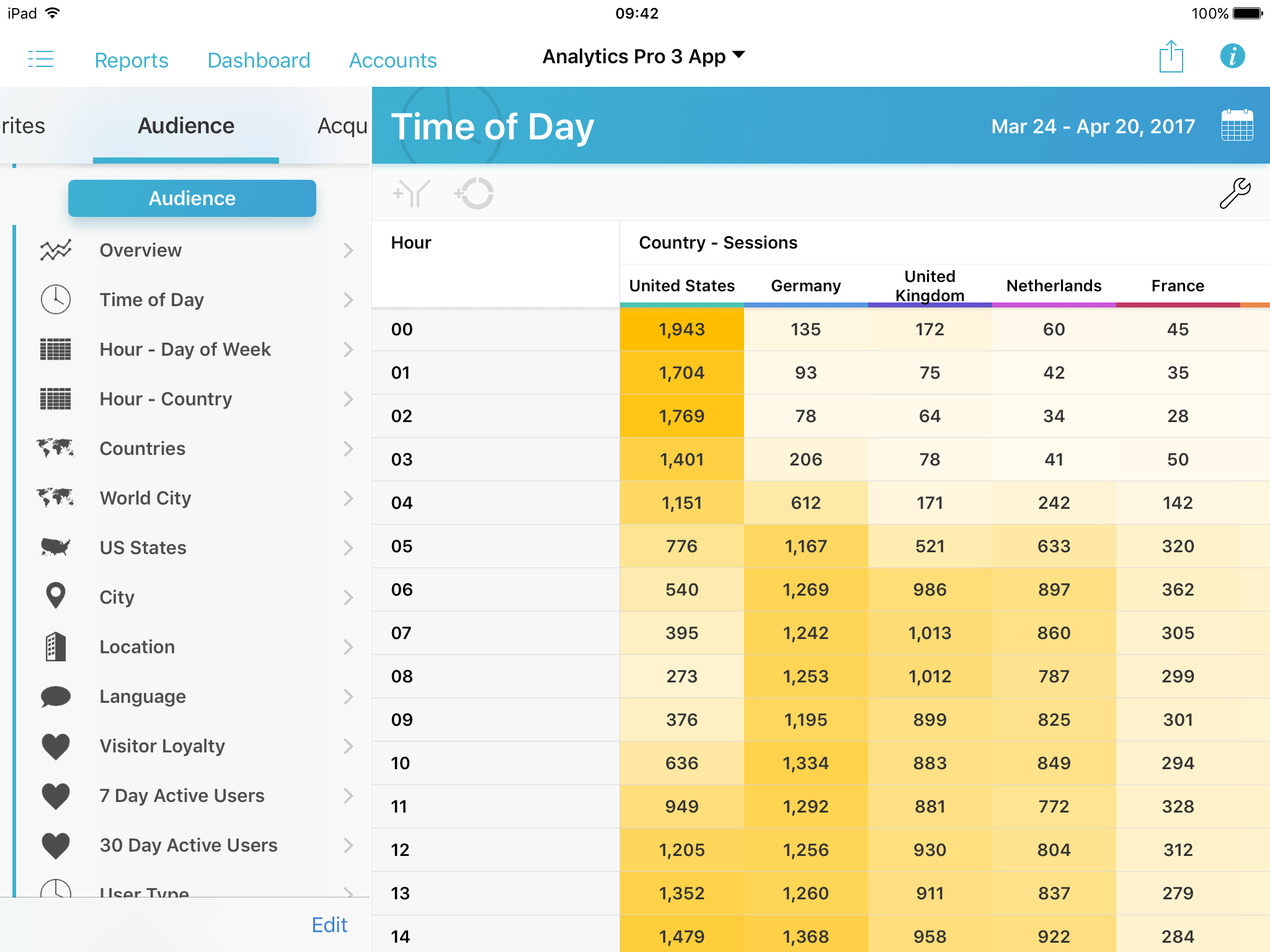The width and height of the screenshot is (1270, 952).
Task: Select the 1,943 sessions cell
Action: [682, 330]
